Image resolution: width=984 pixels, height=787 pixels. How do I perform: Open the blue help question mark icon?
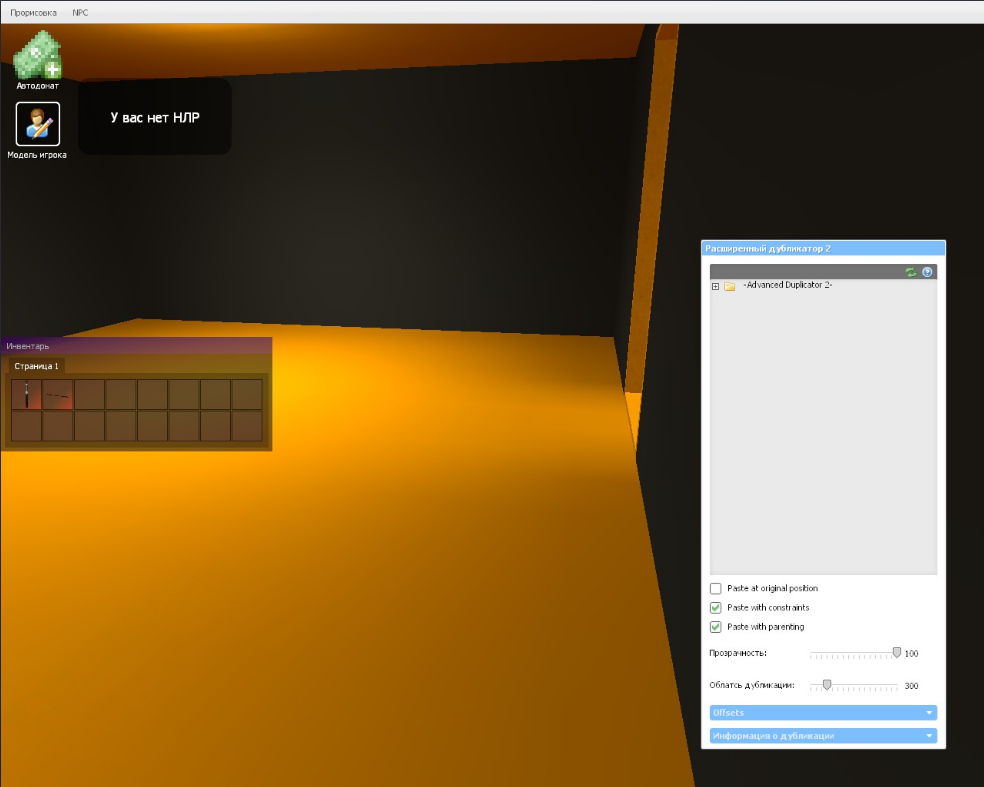tap(927, 272)
